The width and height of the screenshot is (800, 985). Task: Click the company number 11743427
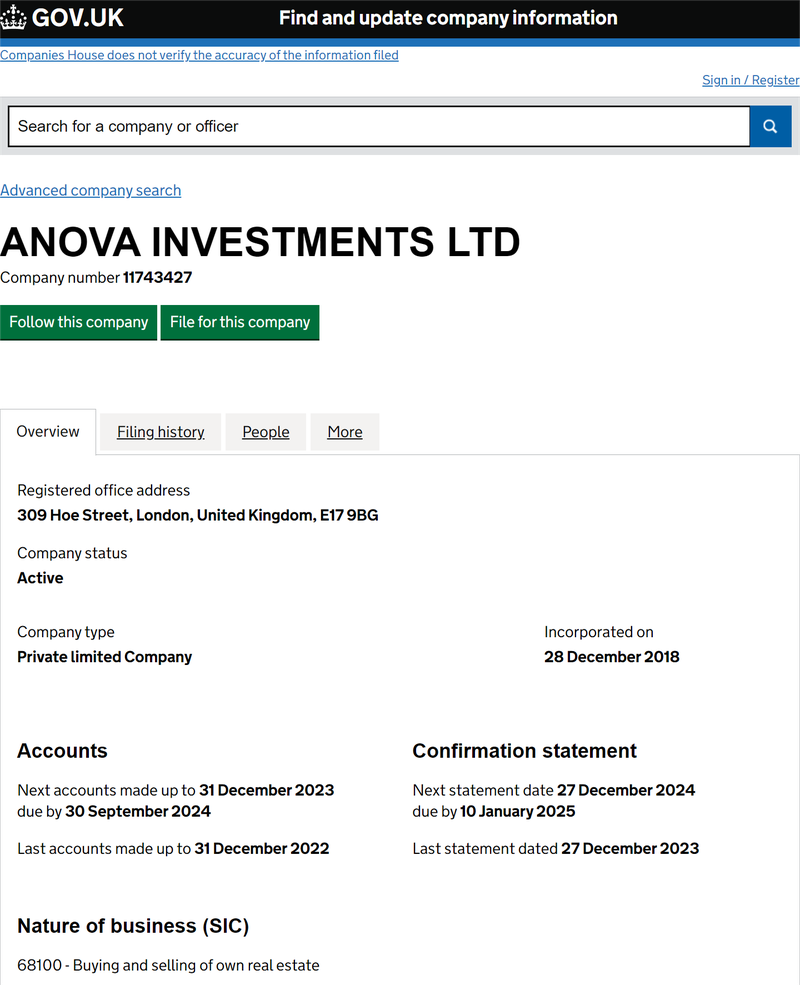[x=157, y=277]
